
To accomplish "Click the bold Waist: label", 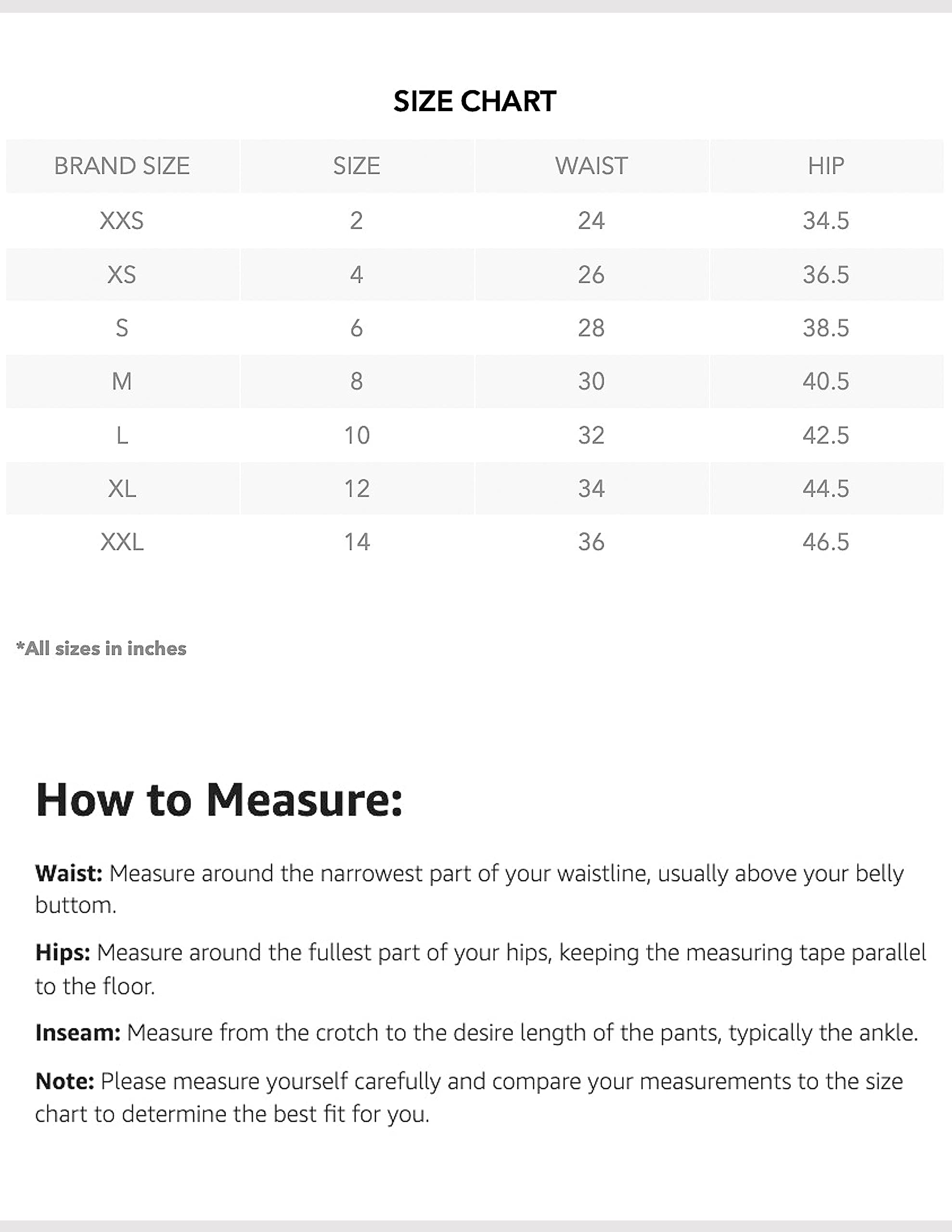I will 69,873.
